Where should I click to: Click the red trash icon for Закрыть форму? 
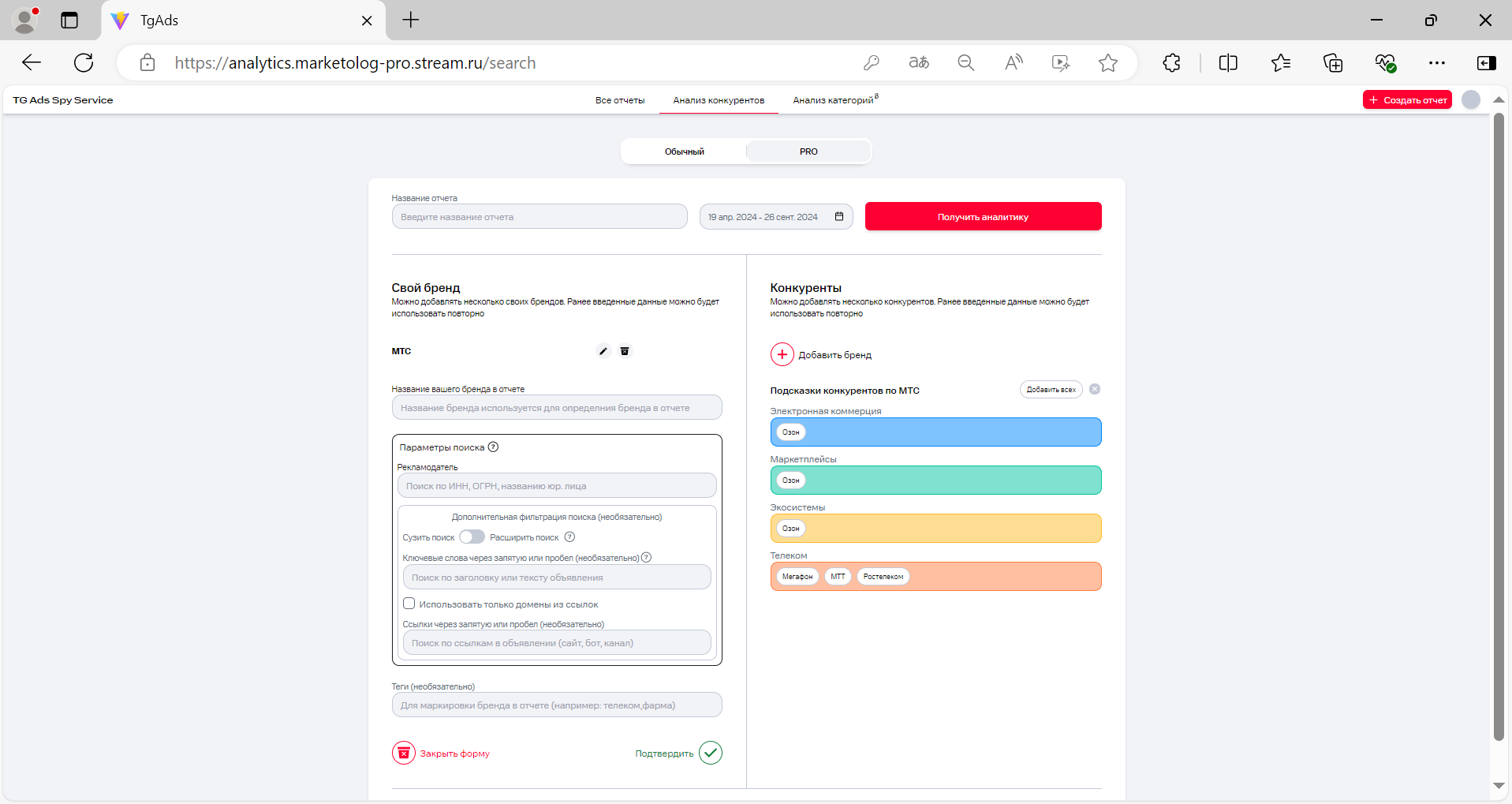pos(403,753)
